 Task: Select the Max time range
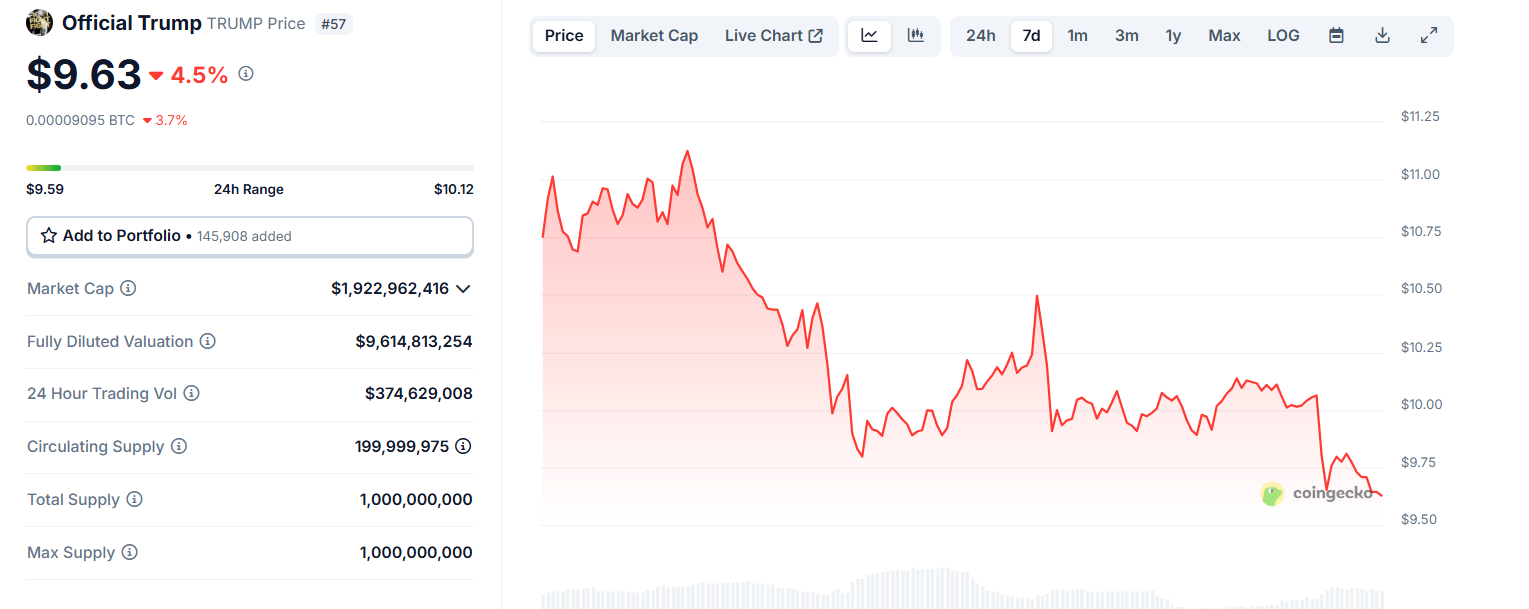1224,36
